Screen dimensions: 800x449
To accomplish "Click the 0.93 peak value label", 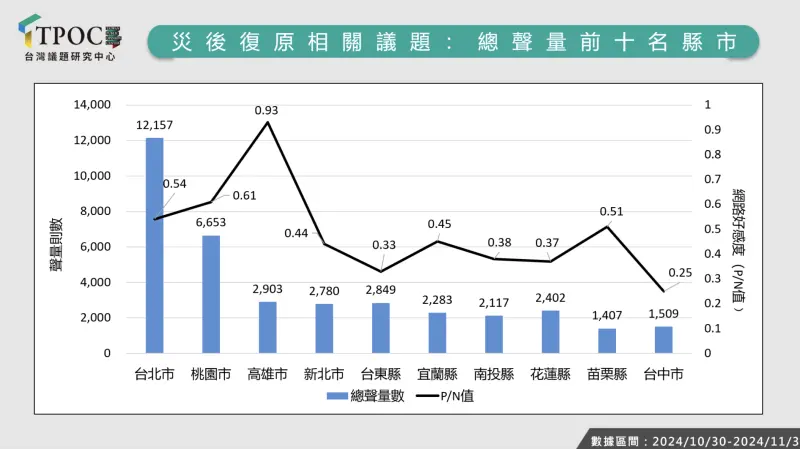I will 266,110.
